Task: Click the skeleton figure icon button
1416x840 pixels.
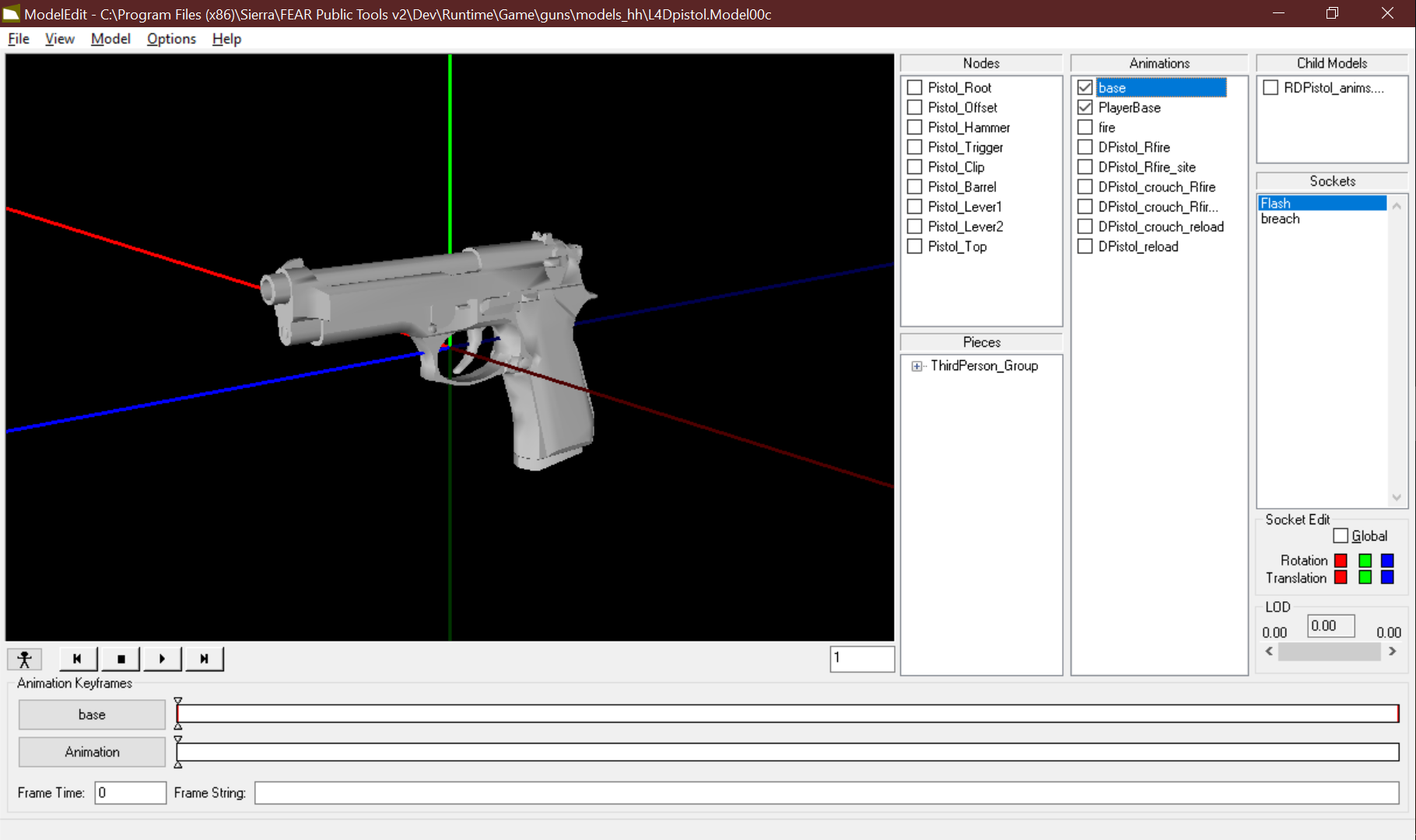Action: pos(24,659)
